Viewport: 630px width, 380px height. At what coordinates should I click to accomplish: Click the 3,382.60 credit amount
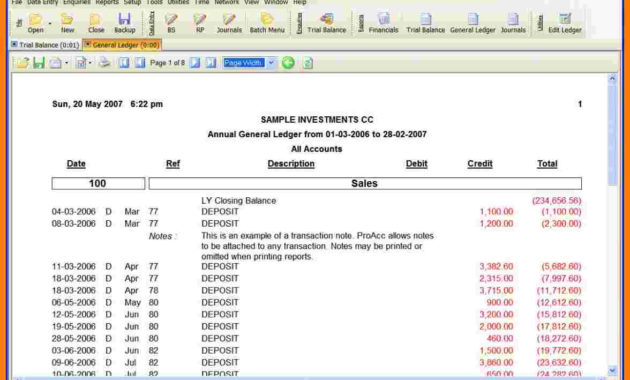pos(496,267)
